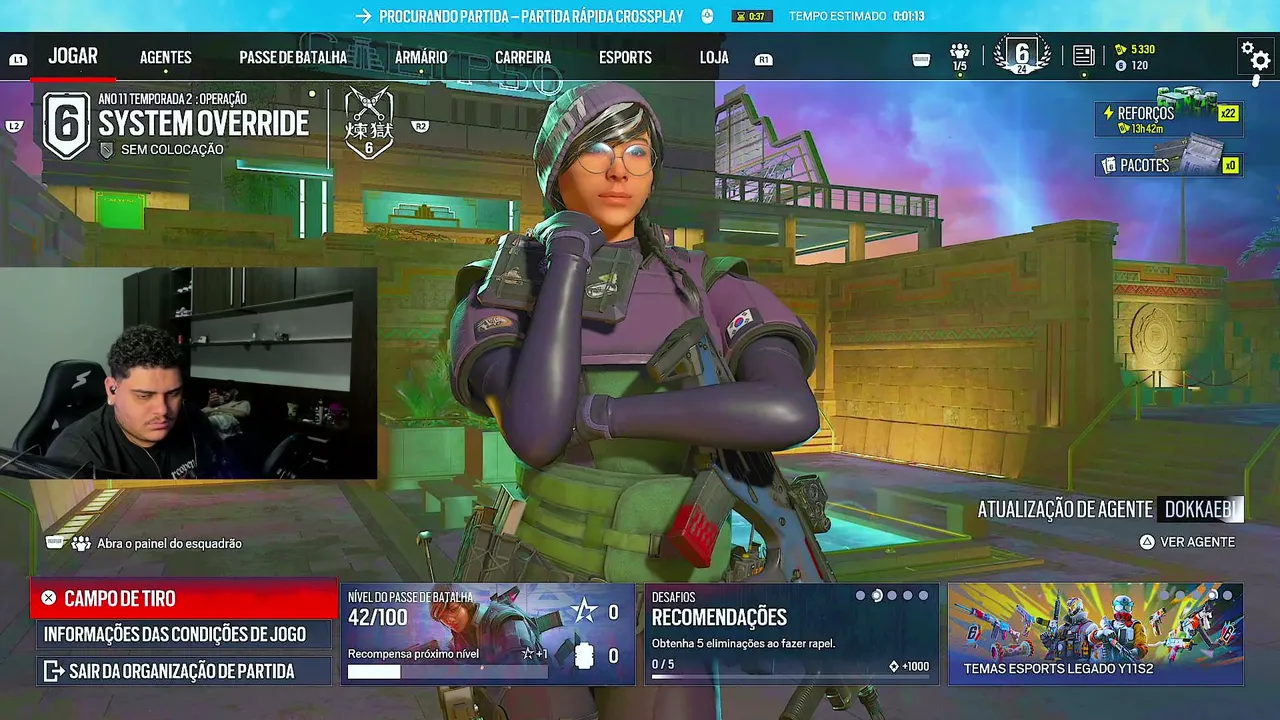This screenshot has width=1280, height=720.
Task: Open the news feed icon
Action: click(x=1083, y=56)
